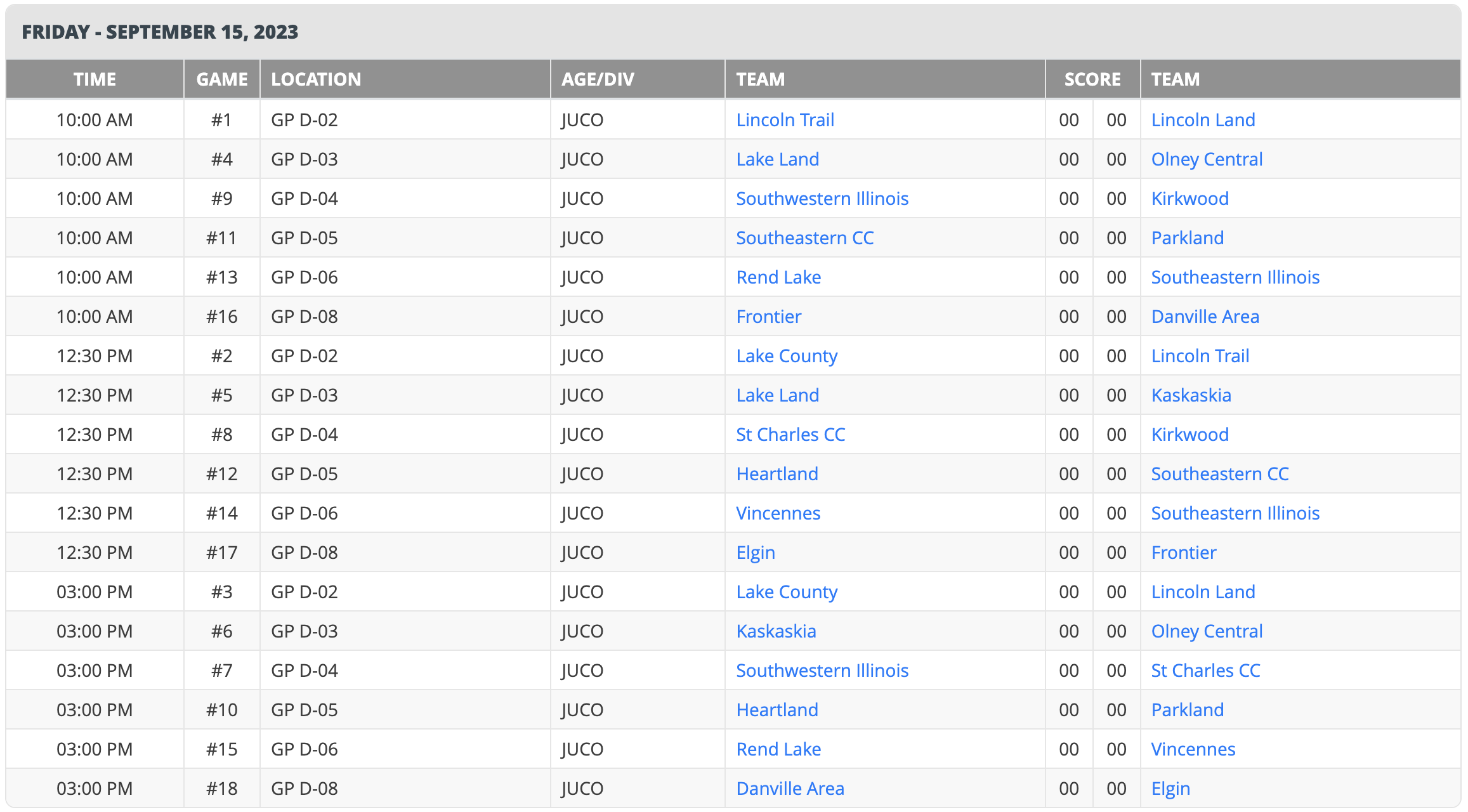Image resolution: width=1468 pixels, height=812 pixels.
Task: Open Southwestern Illinois team in game #9
Action: click(x=822, y=199)
